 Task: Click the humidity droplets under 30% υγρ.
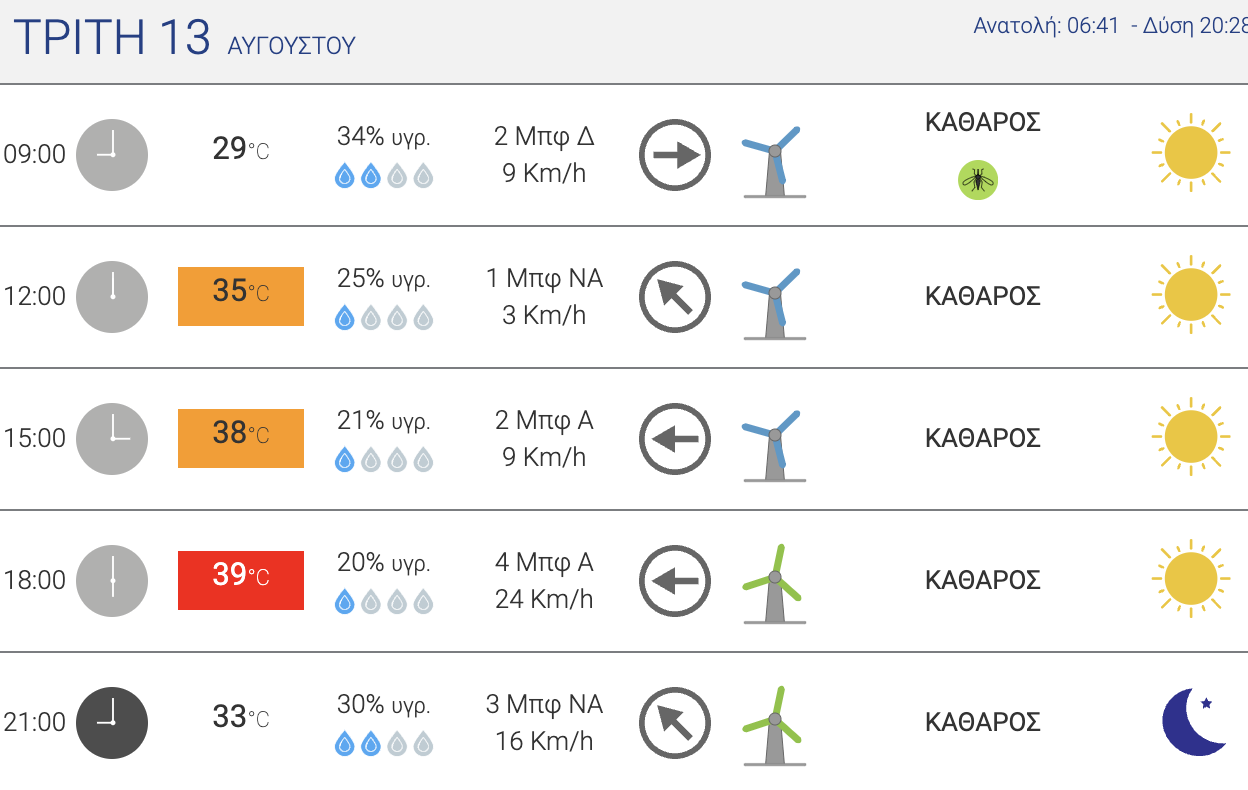click(384, 745)
